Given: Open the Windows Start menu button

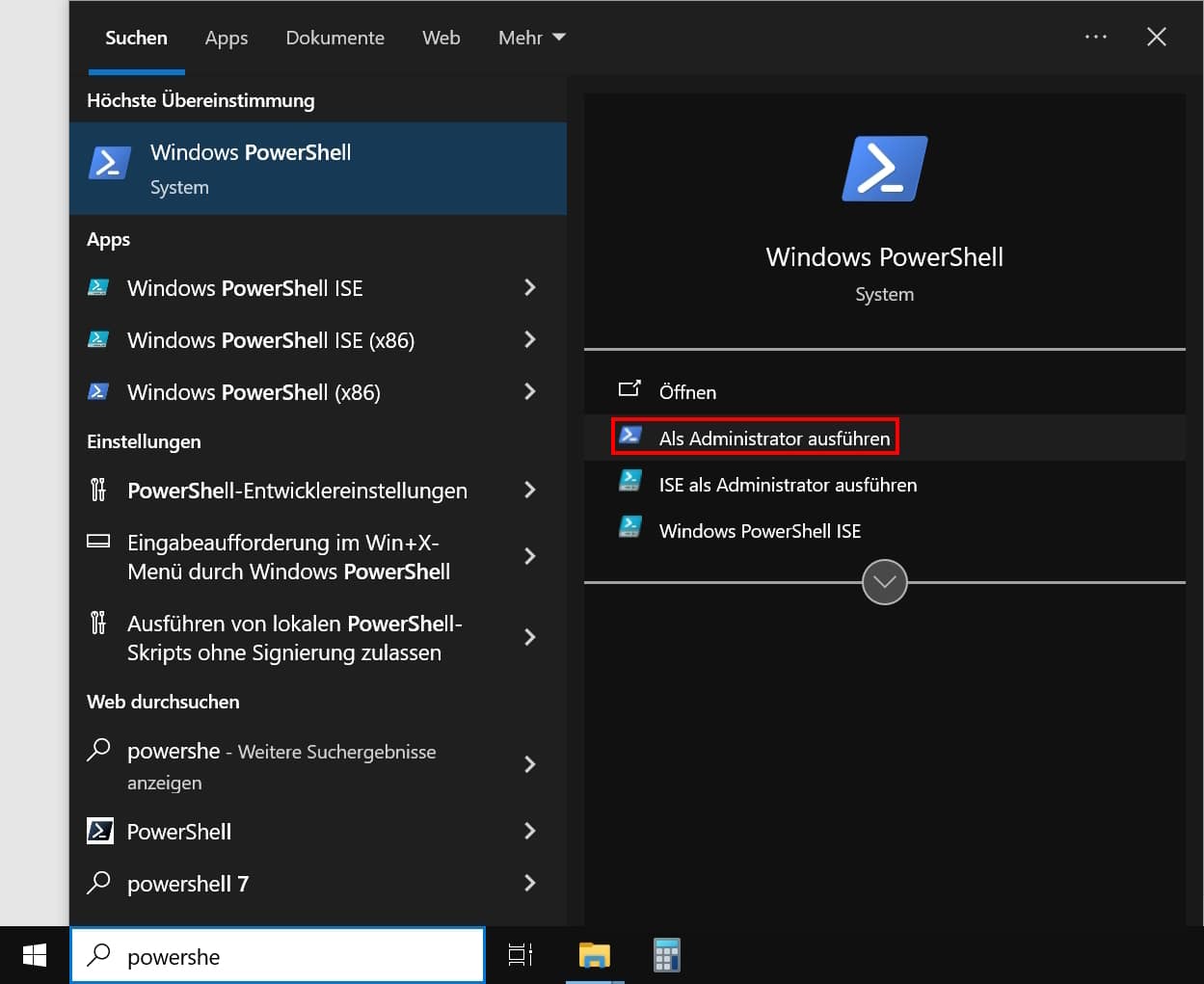Looking at the screenshot, I should pos(35,955).
